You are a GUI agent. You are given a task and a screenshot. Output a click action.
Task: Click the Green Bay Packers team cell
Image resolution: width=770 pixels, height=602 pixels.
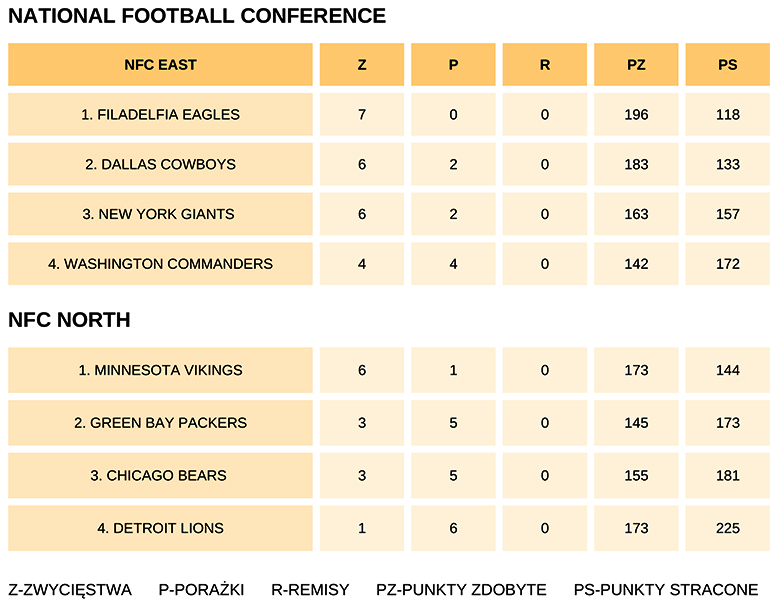(x=160, y=423)
